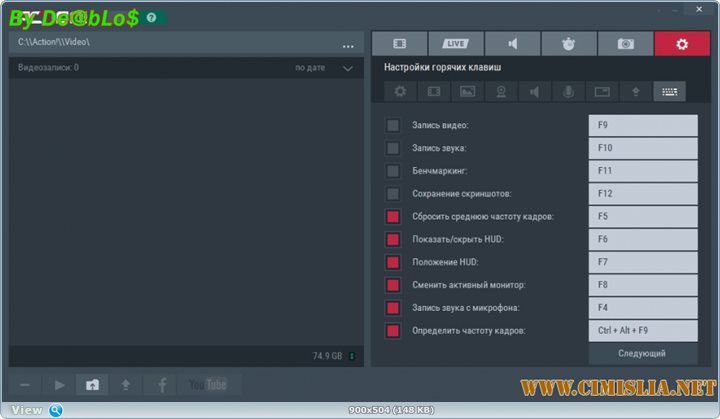Select keyboard hotkeys settings sub-icon
720x419 pixels.
point(669,91)
